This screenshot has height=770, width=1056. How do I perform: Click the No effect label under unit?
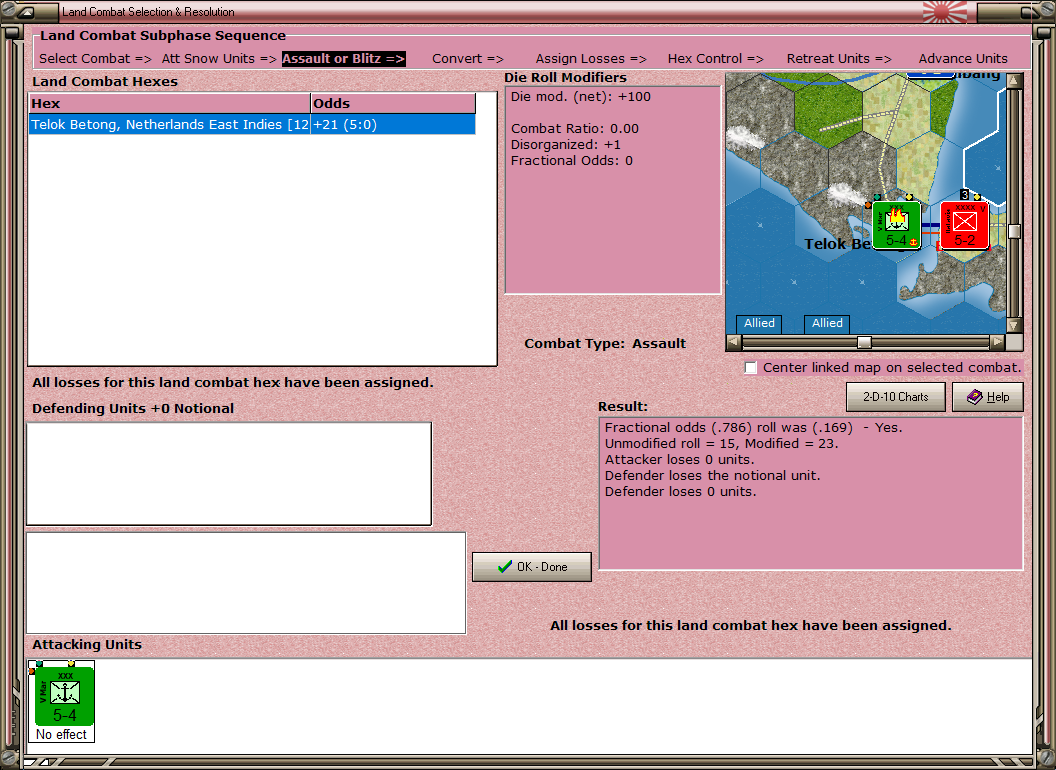[61, 734]
